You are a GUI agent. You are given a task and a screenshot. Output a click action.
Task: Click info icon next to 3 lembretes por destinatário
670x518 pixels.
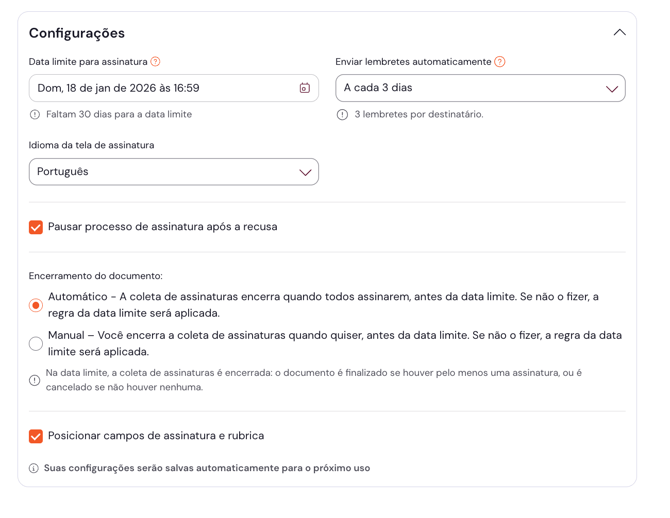pyautogui.click(x=342, y=115)
